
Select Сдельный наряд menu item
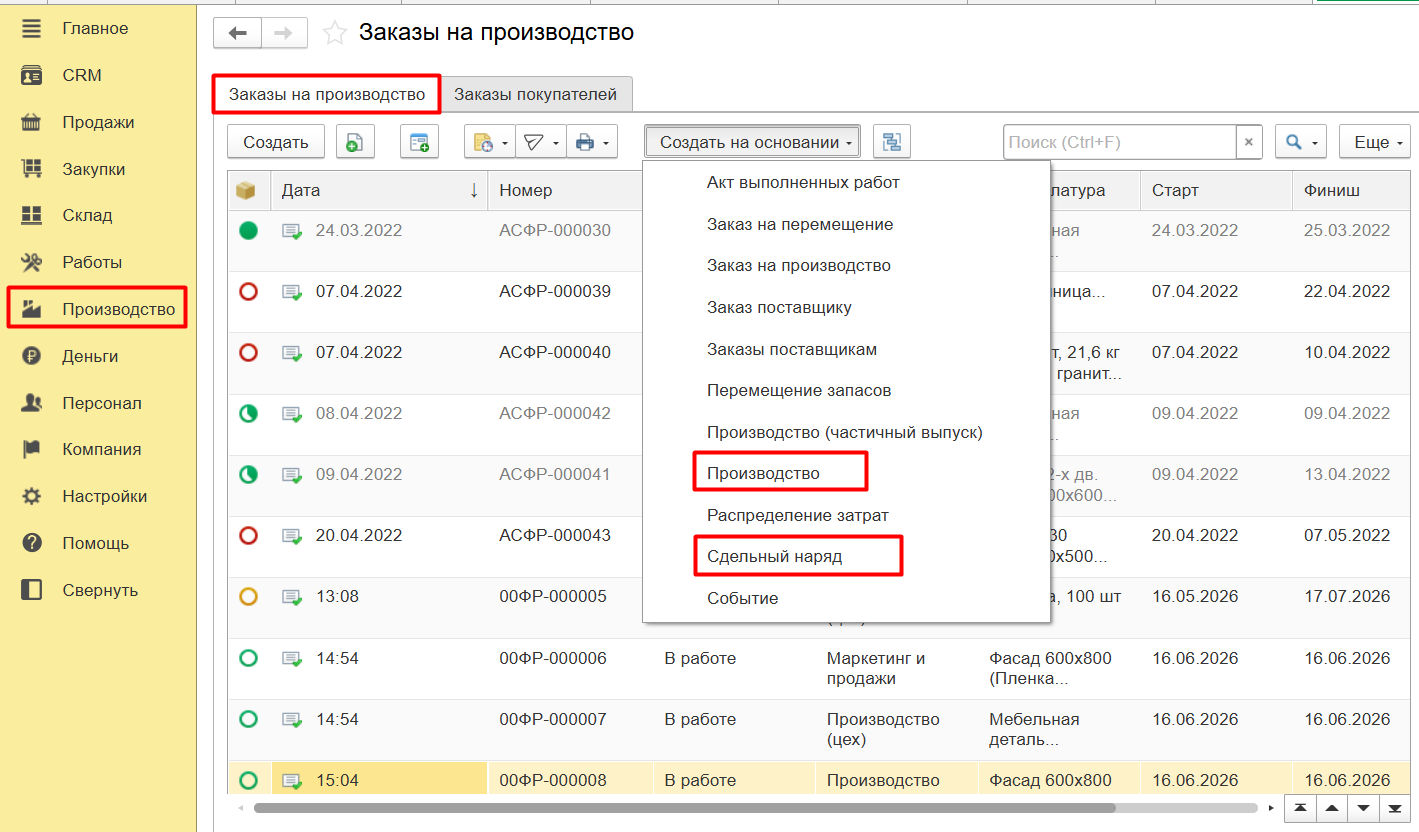[x=775, y=556]
